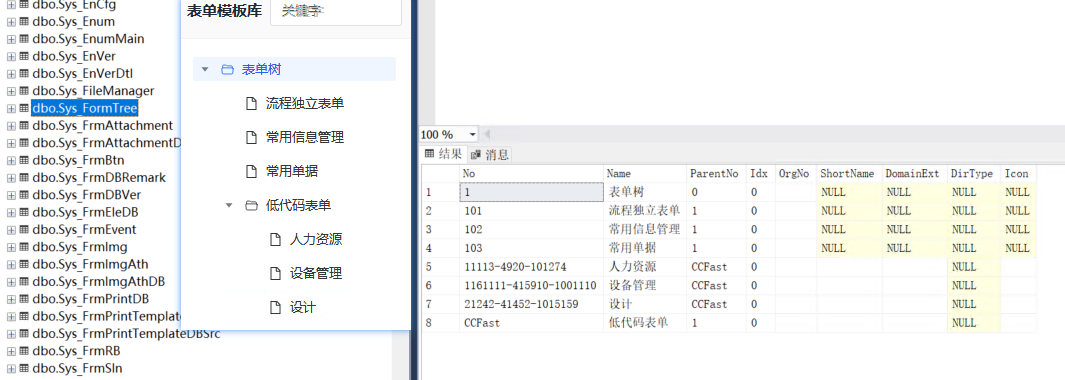Viewport: 1065px width, 380px height.
Task: Select the No cell with value 102
Action: [531, 230]
